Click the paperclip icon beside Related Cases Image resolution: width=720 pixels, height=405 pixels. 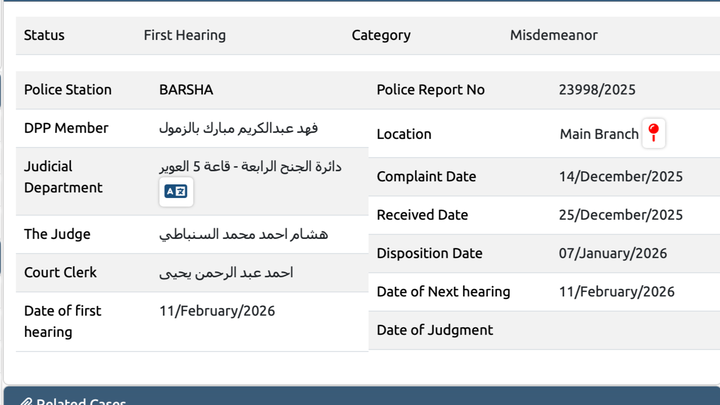(27, 402)
